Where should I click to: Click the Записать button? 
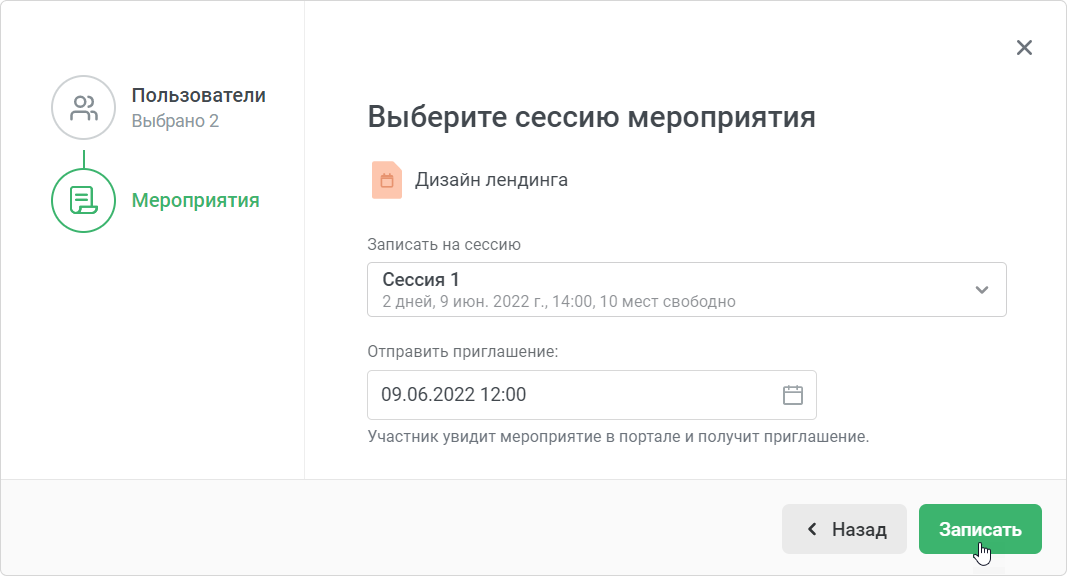[980, 529]
